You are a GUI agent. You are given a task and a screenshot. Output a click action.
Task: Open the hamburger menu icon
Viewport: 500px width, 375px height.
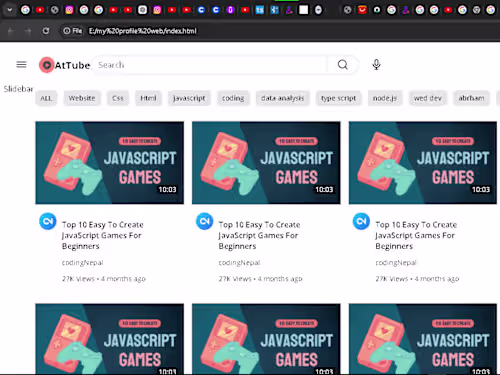[21, 64]
